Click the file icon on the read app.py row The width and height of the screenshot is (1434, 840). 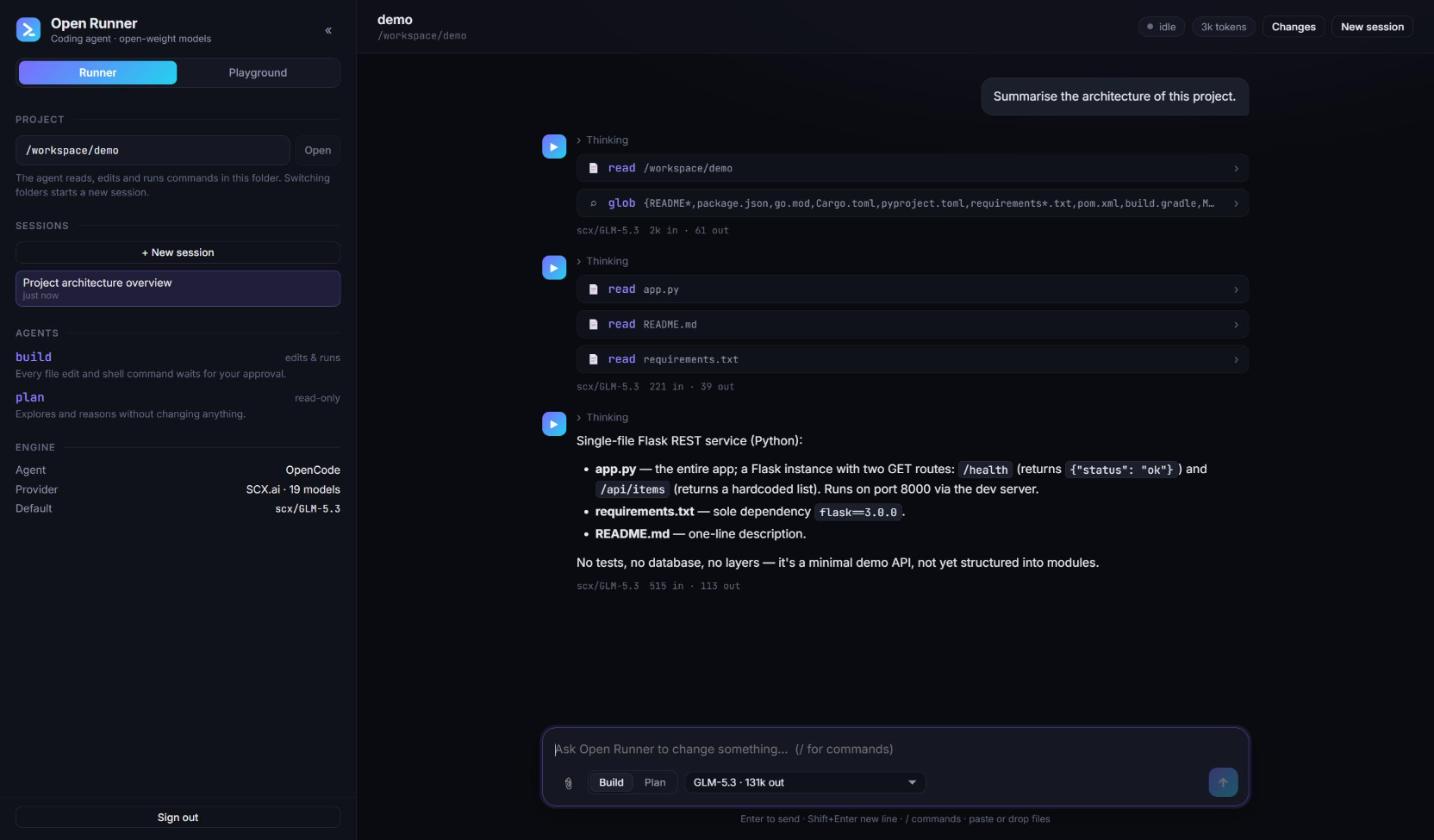click(593, 290)
